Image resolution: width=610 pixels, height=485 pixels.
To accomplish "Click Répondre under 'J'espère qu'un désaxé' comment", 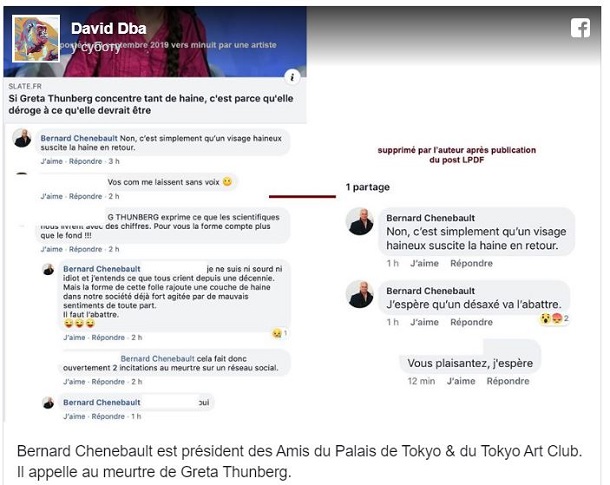I will 472,322.
